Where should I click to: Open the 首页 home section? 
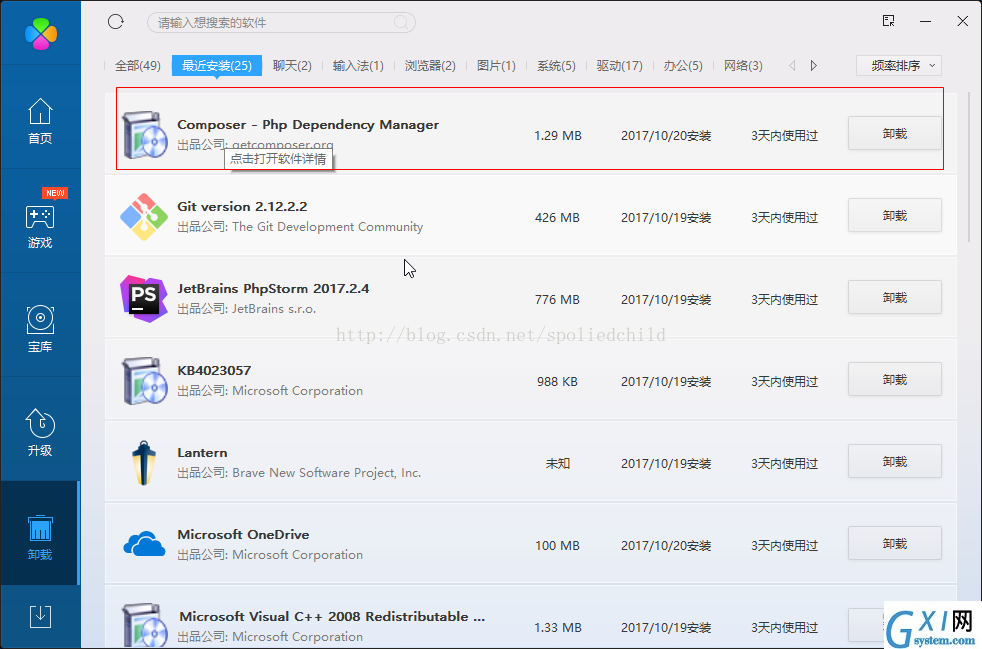tap(40, 121)
